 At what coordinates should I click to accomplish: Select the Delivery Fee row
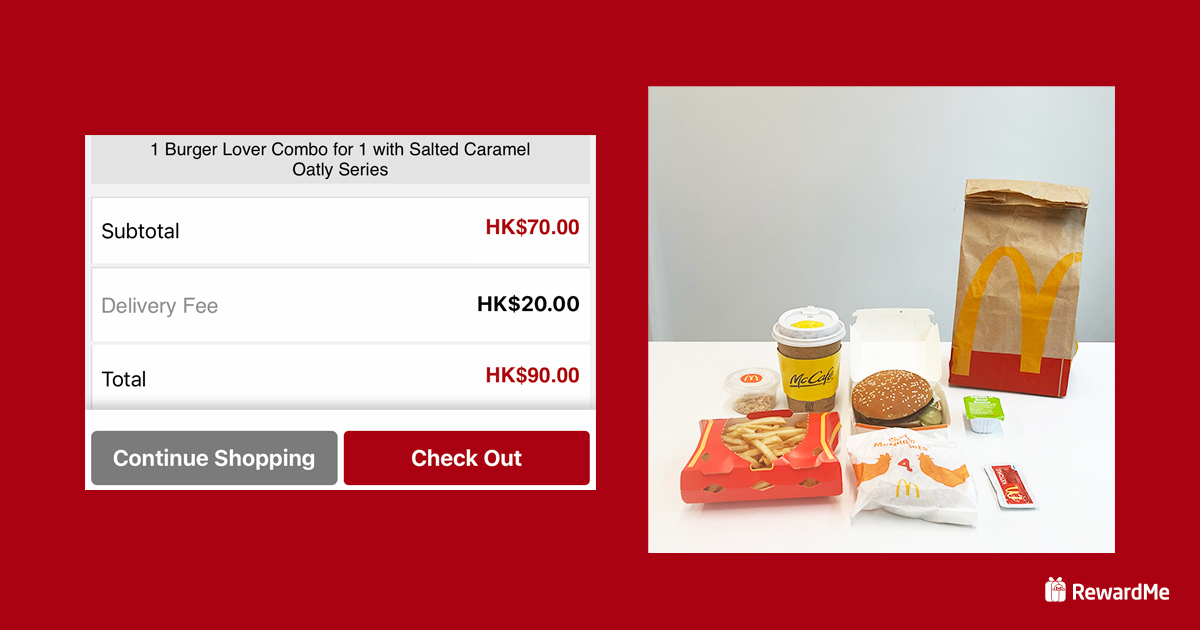pos(340,305)
